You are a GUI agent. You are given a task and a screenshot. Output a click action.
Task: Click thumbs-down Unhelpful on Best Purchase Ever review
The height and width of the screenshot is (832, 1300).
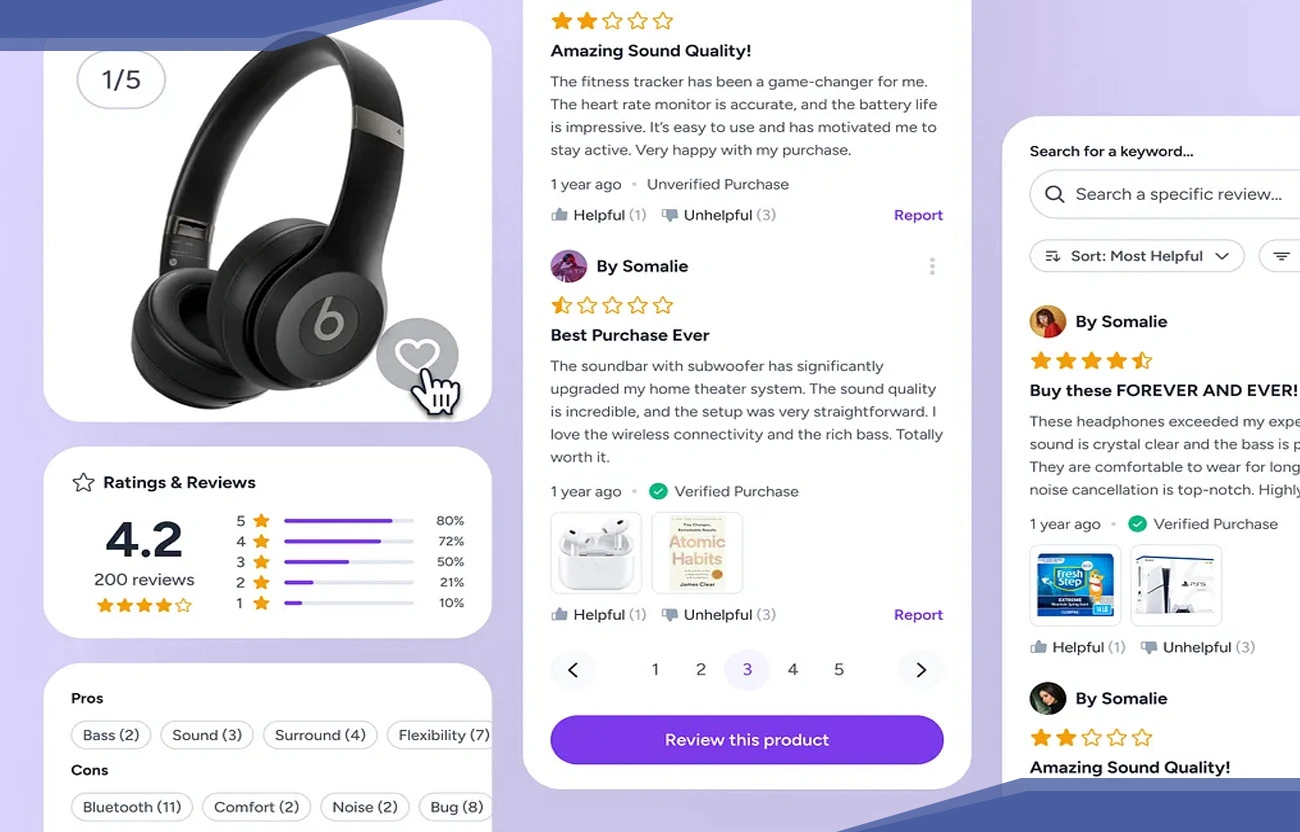718,615
